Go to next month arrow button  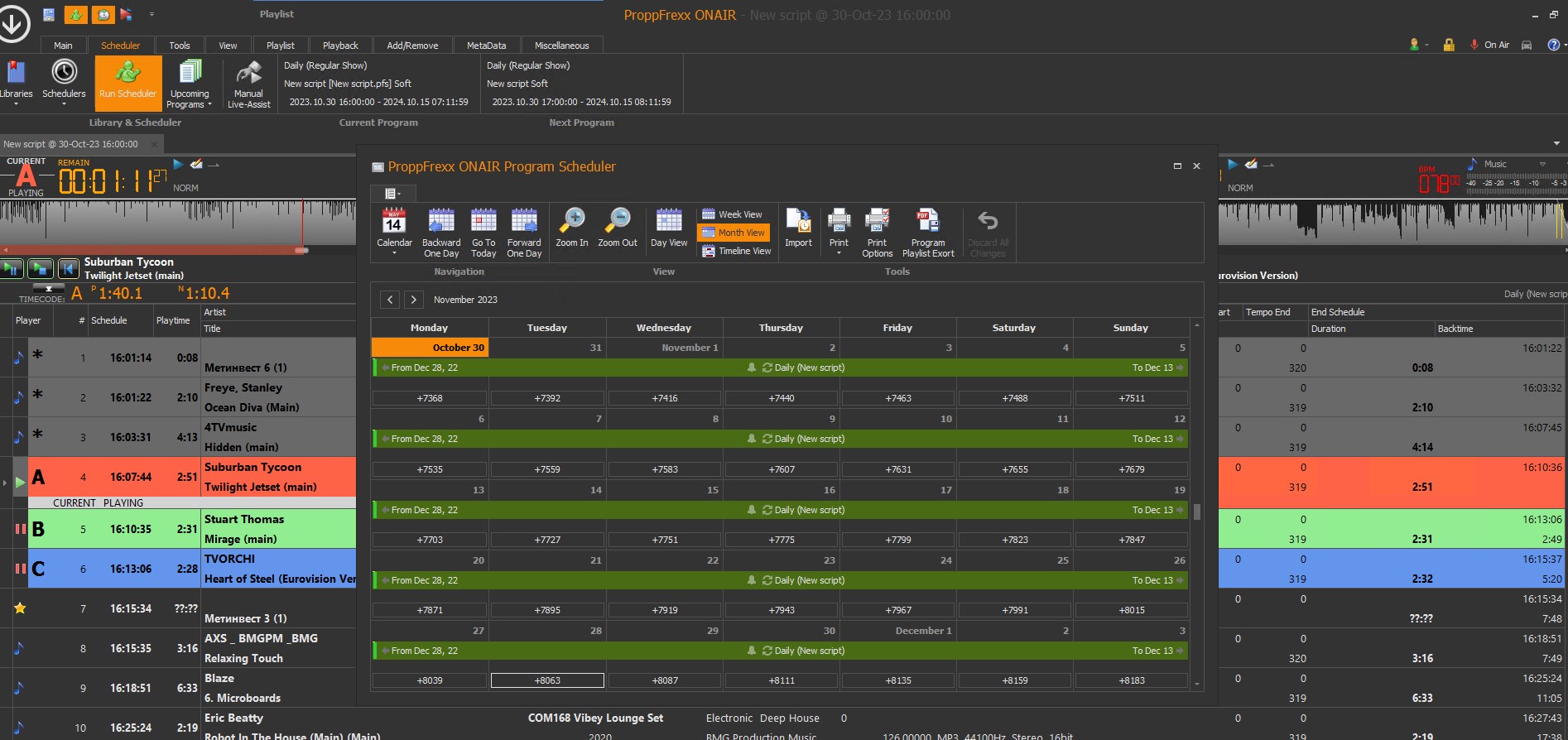point(413,300)
